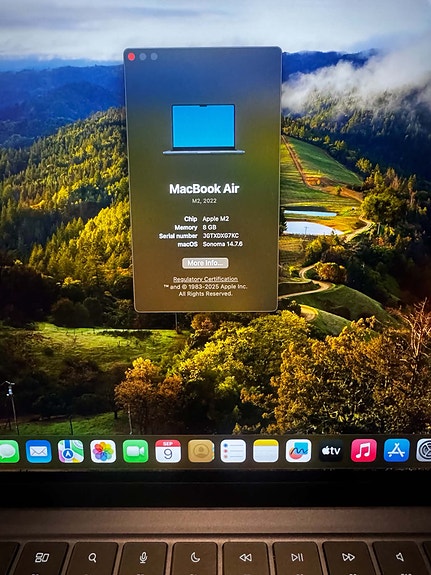Open System Settings from the Dock
Screen dimensions: 431x575
(x=424, y=450)
